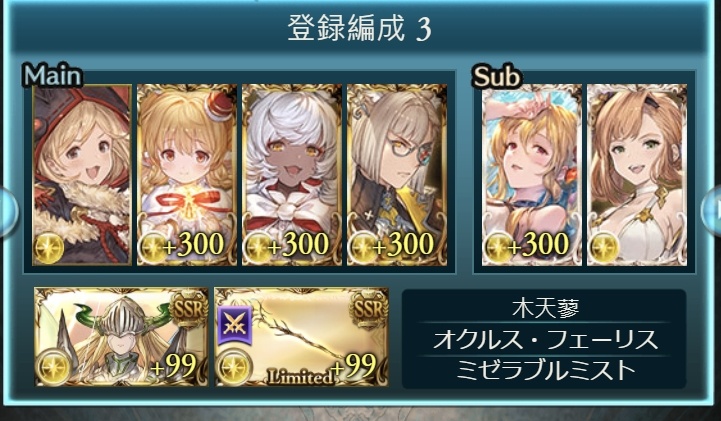Image resolution: width=721 pixels, height=421 pixels.
Task: Open the helmeted knight SSR summon card
Action: coord(121,337)
